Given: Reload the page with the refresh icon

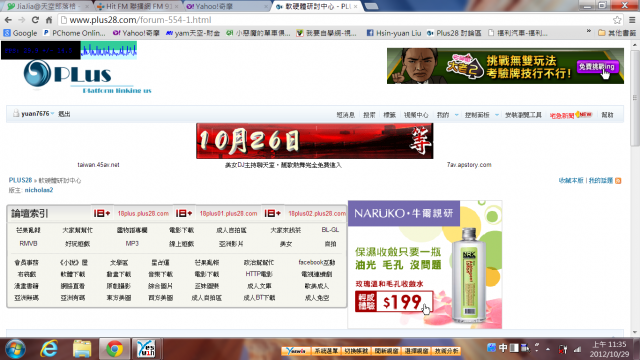Looking at the screenshot, I should point(35,20).
